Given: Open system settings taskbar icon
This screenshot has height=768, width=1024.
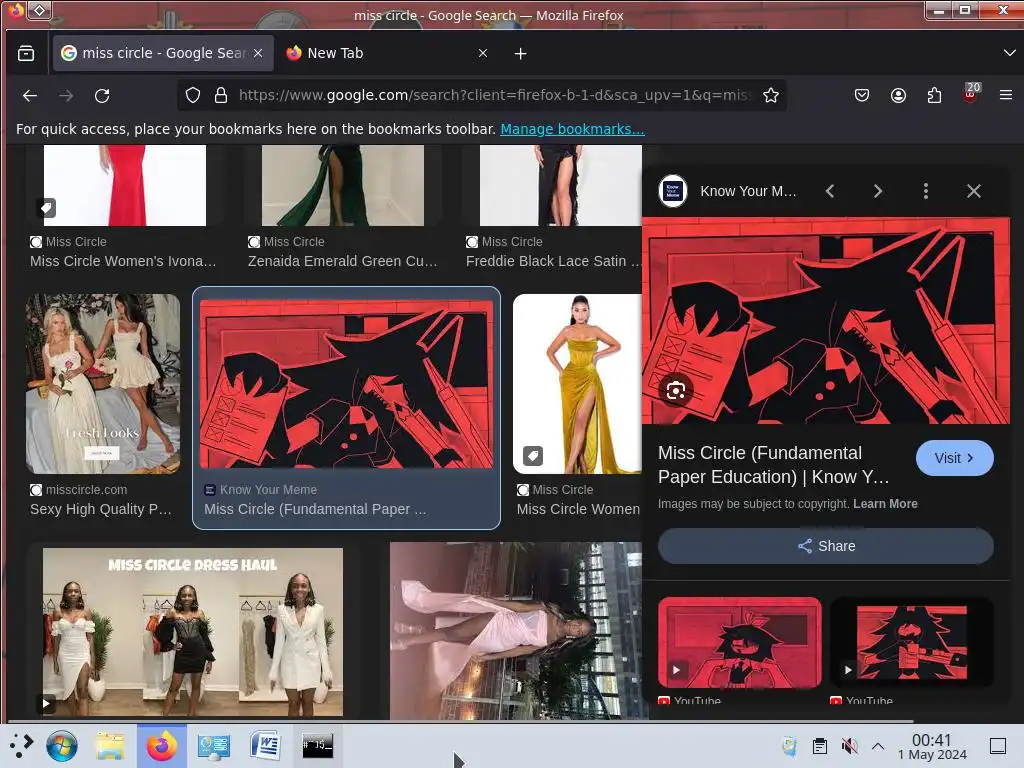Looking at the screenshot, I should [214, 745].
